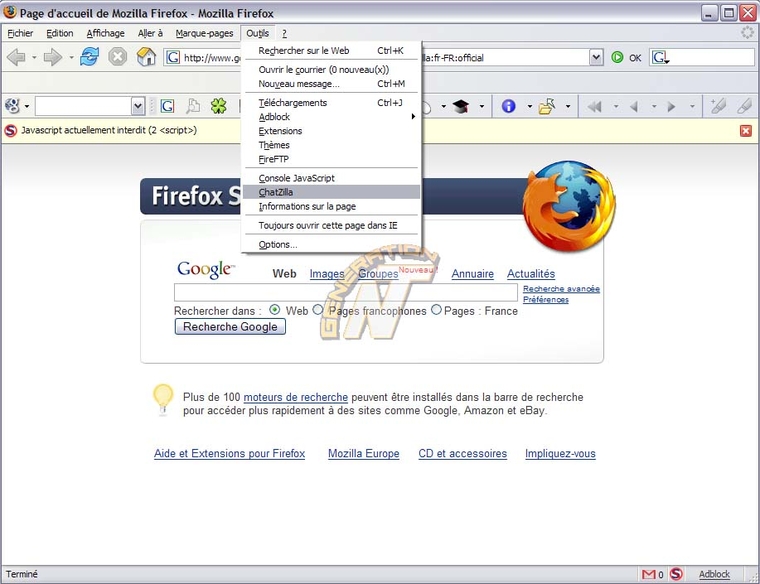Open the info icon dropdown arrow

click(x=529, y=106)
